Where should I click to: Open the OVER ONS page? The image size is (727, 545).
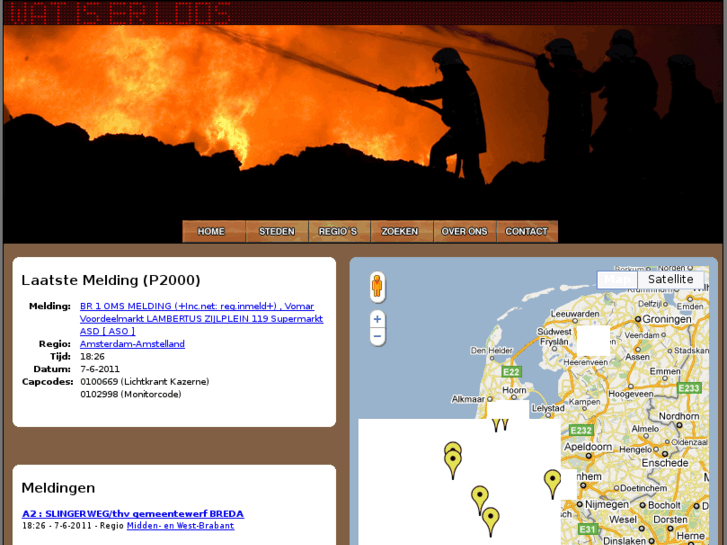tap(465, 231)
